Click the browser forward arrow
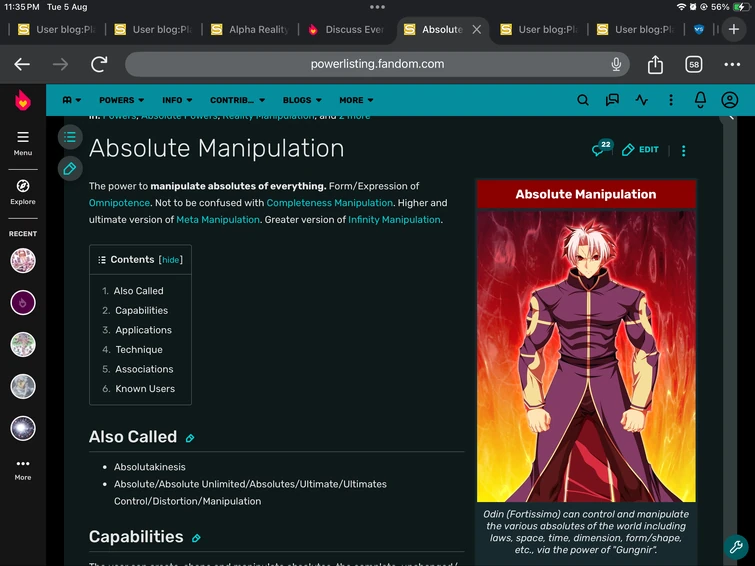Screen dimensions: 755x566 [60, 64]
